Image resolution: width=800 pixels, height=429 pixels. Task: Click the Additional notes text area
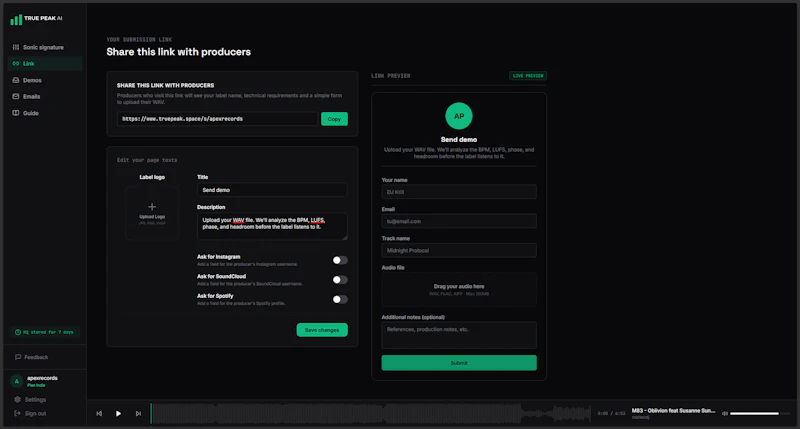[459, 335]
